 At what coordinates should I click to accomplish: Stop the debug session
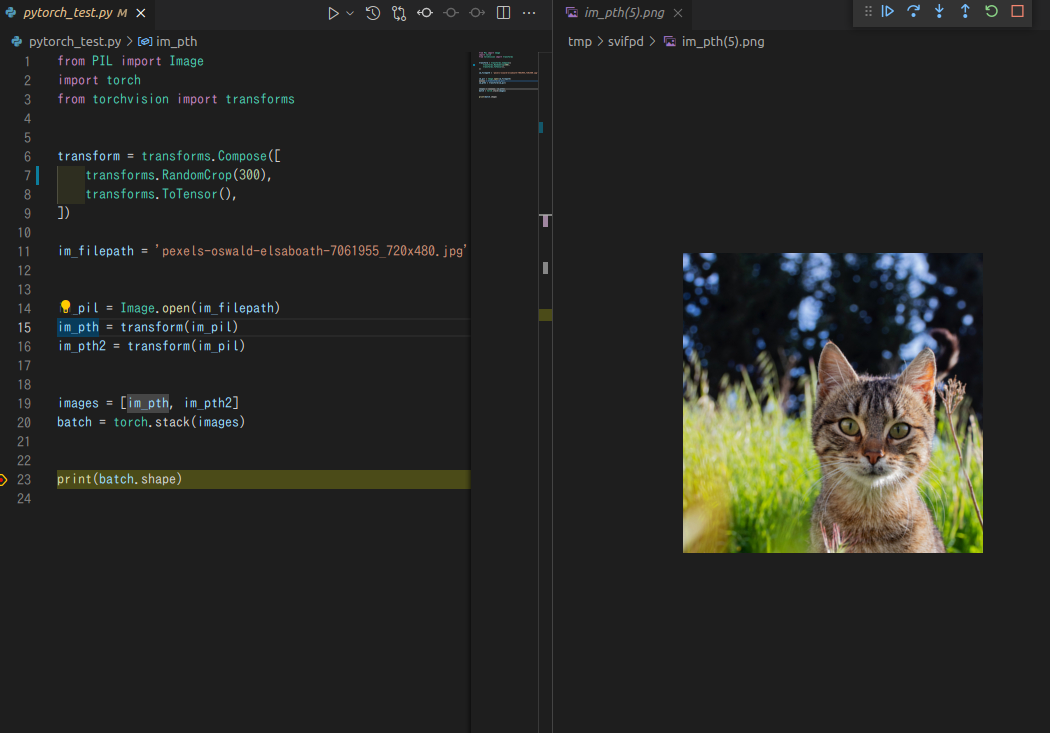[1017, 11]
